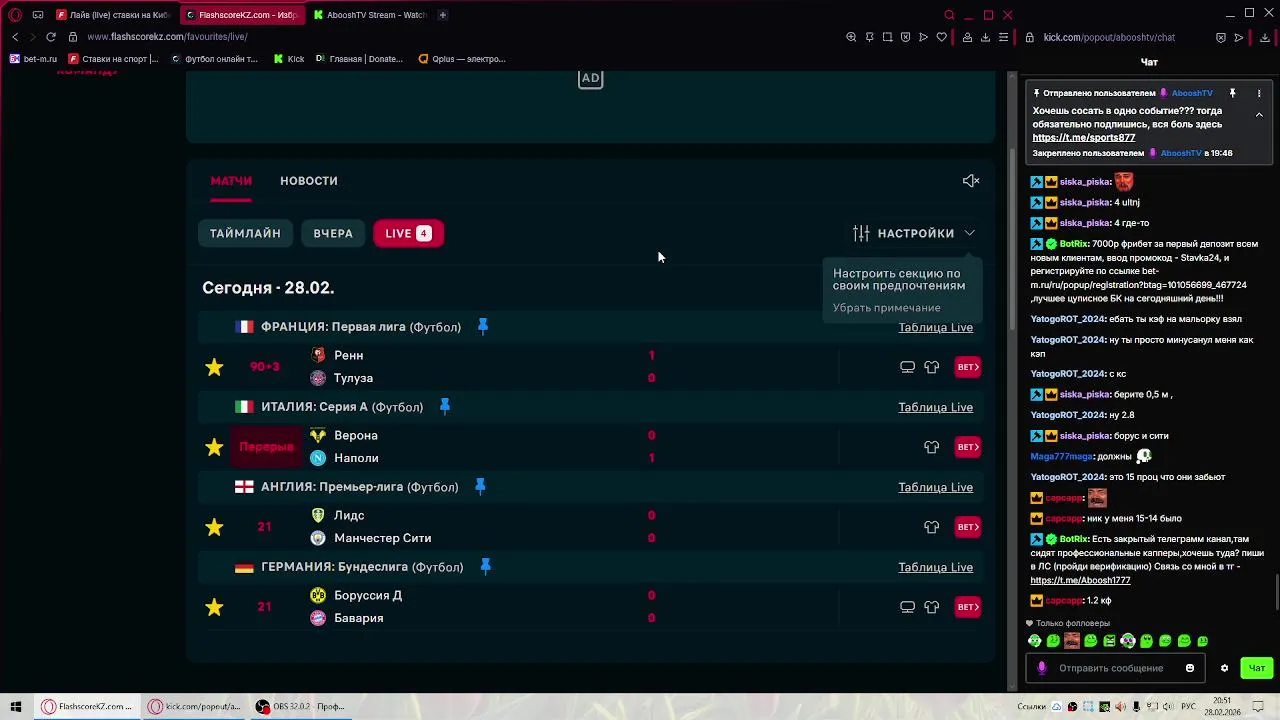The height and width of the screenshot is (720, 1280).
Task: Click BET button on Боруссия Д–Бавария row
Action: (968, 607)
